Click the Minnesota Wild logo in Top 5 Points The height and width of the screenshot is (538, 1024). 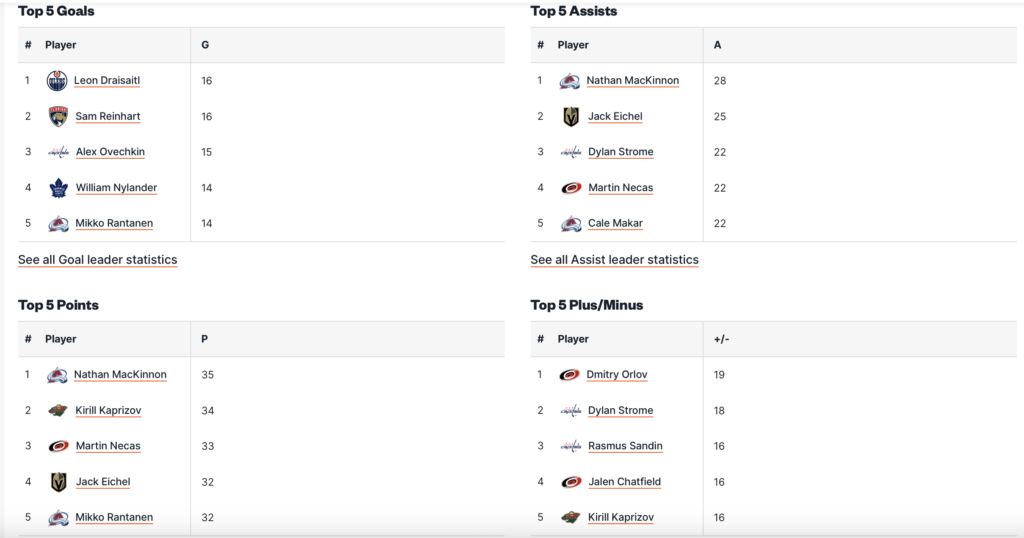[58, 411]
